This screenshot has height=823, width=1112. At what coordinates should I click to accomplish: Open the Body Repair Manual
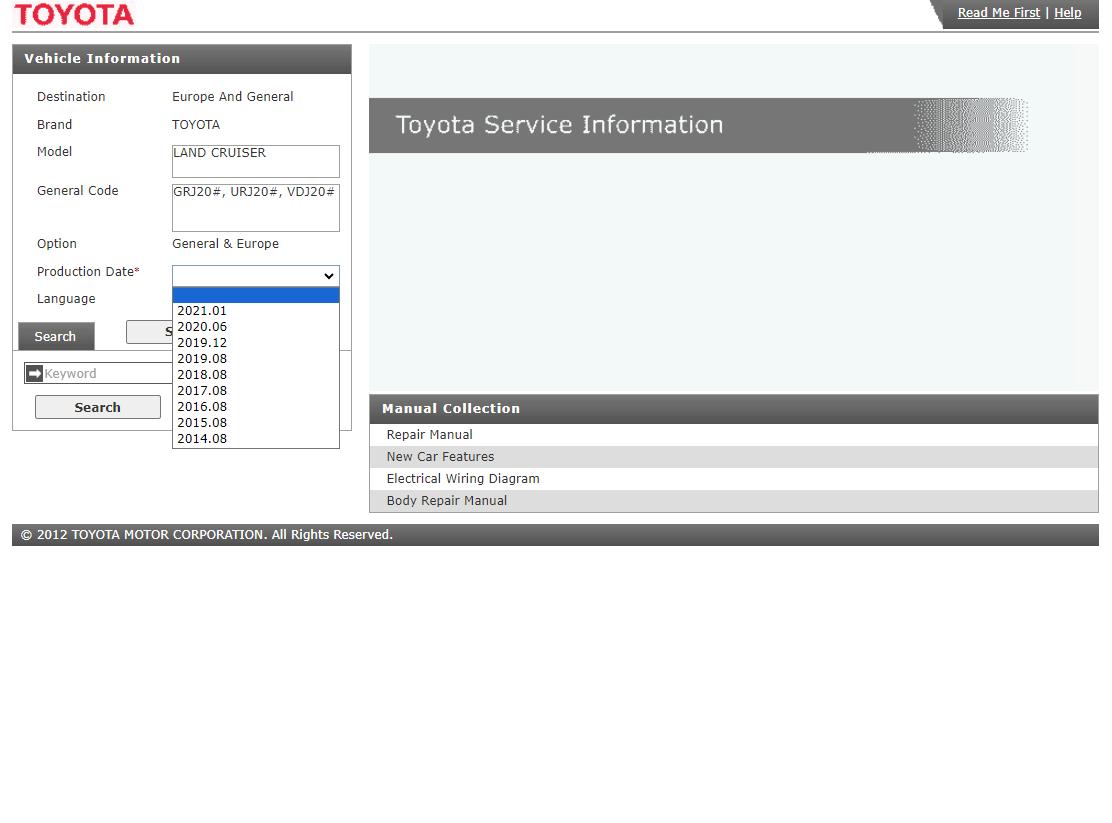point(733,501)
